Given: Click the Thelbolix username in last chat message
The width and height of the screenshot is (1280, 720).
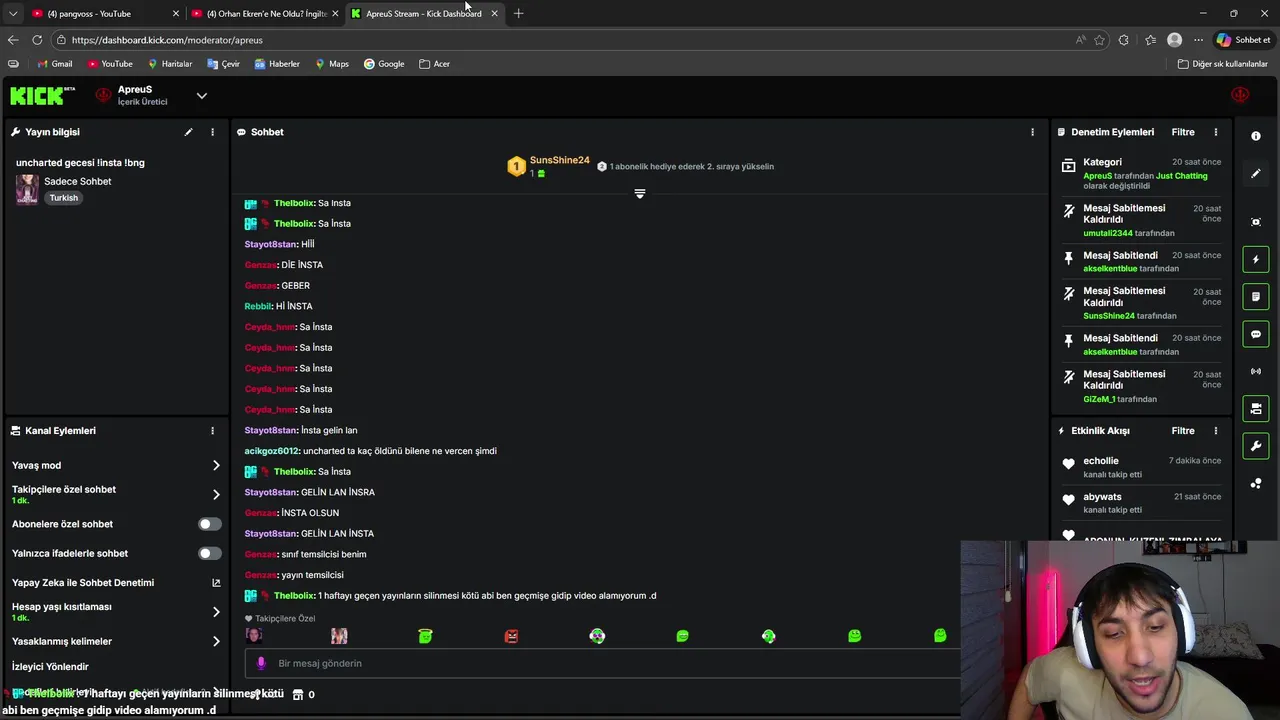Looking at the screenshot, I should [293, 596].
